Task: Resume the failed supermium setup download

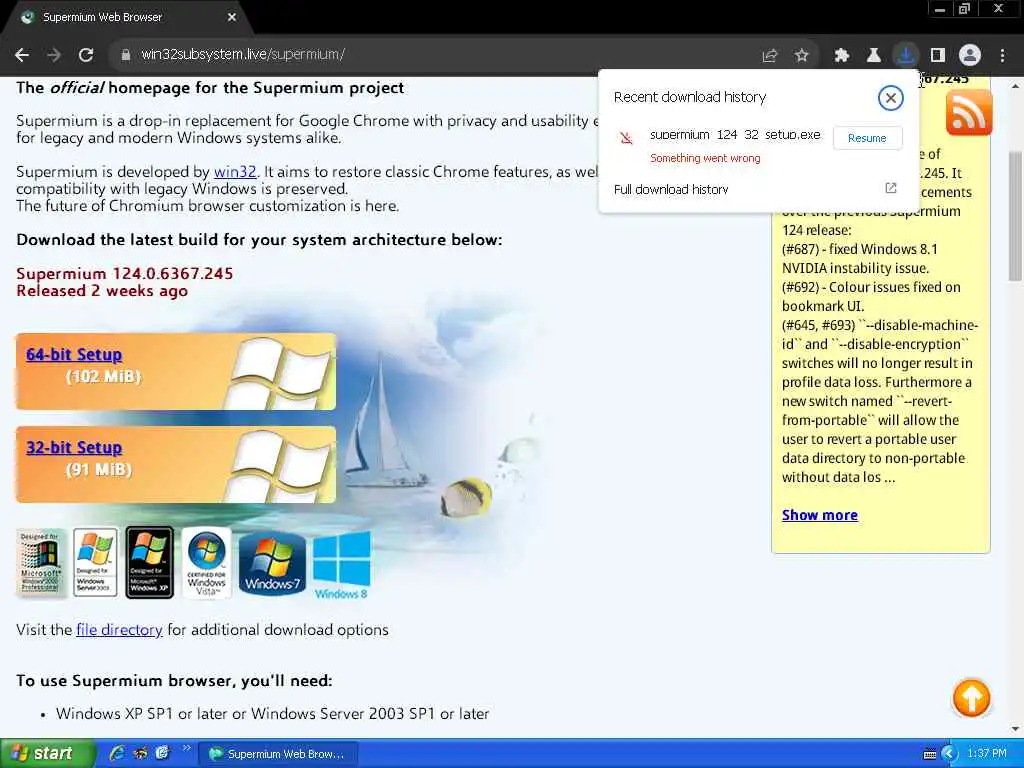Action: [867, 138]
